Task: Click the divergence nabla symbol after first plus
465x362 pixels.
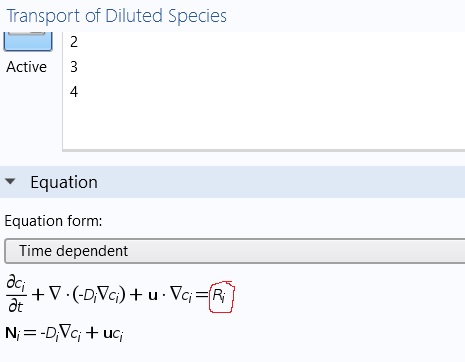Action: coord(56,294)
